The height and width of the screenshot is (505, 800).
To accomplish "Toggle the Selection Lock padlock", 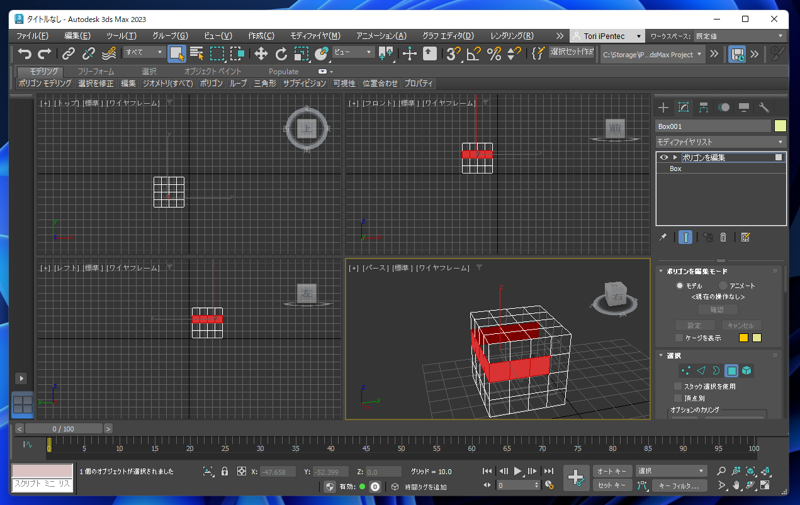I will tap(224, 471).
